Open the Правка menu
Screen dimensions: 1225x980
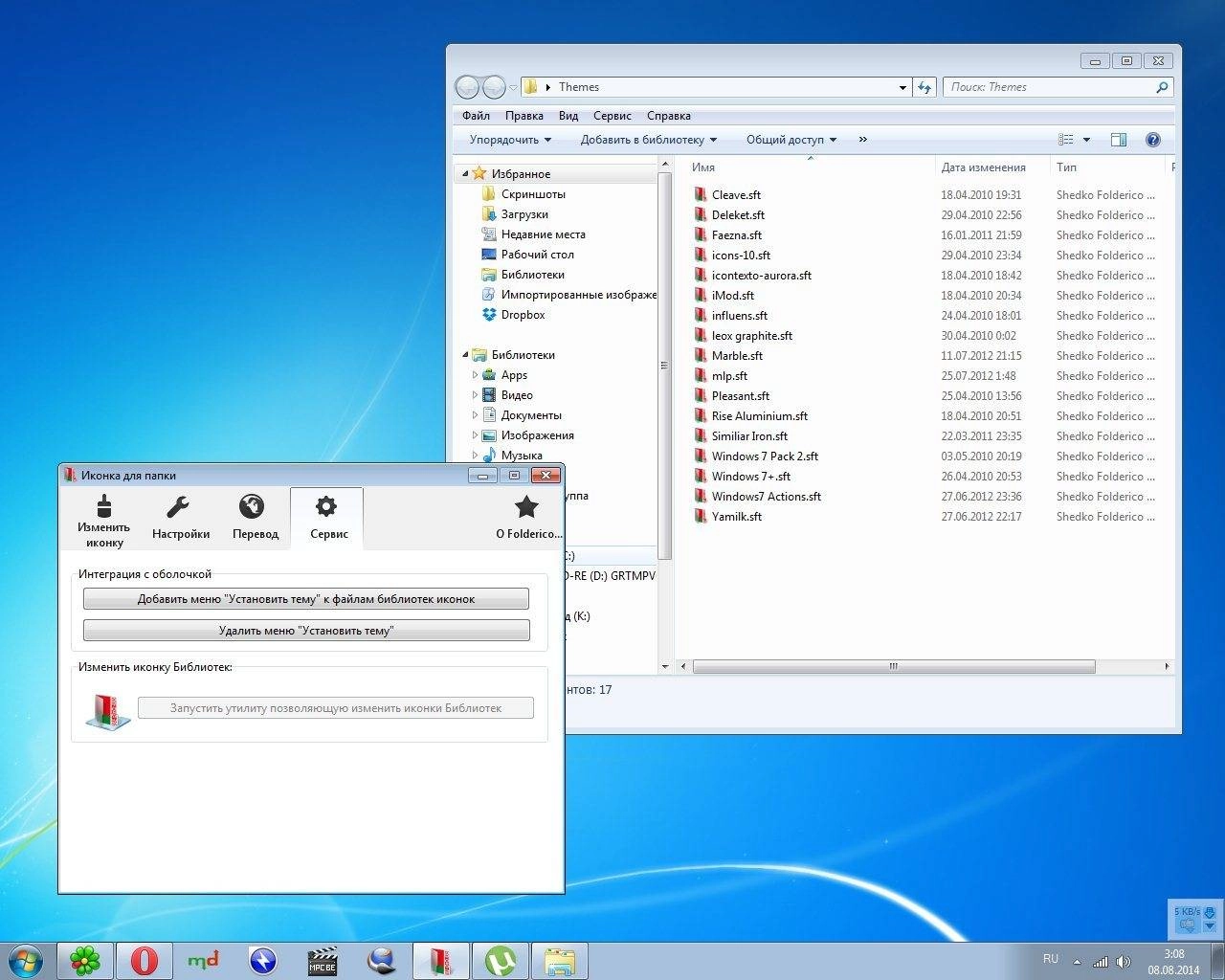(523, 116)
